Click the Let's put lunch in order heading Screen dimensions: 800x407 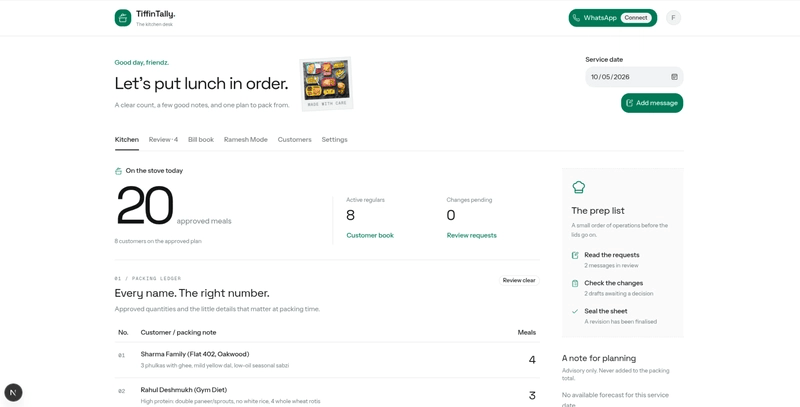click(202, 84)
